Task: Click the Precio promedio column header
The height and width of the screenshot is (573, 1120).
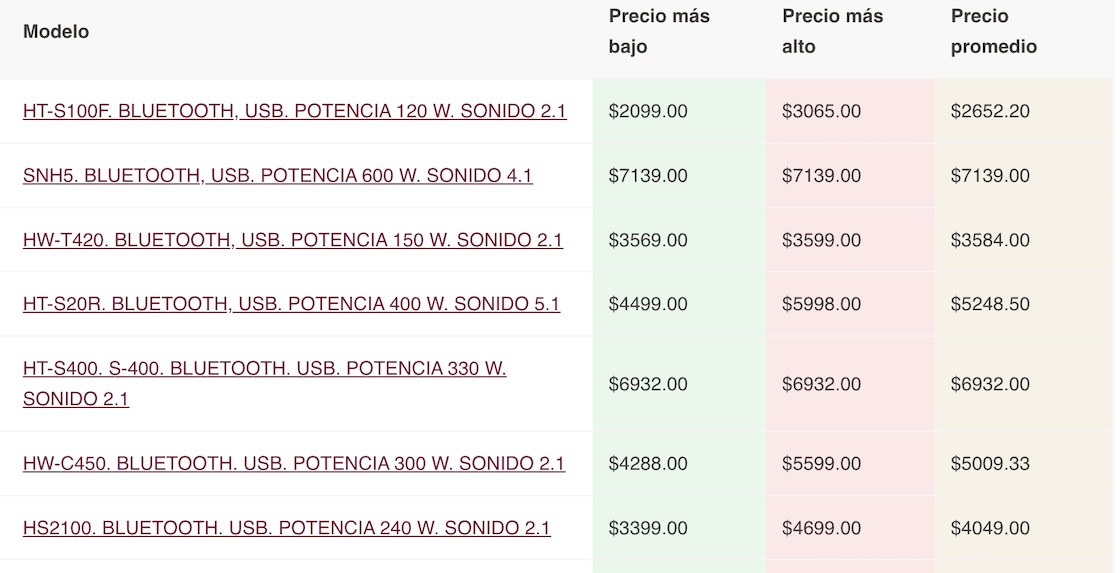Action: [x=993, y=32]
